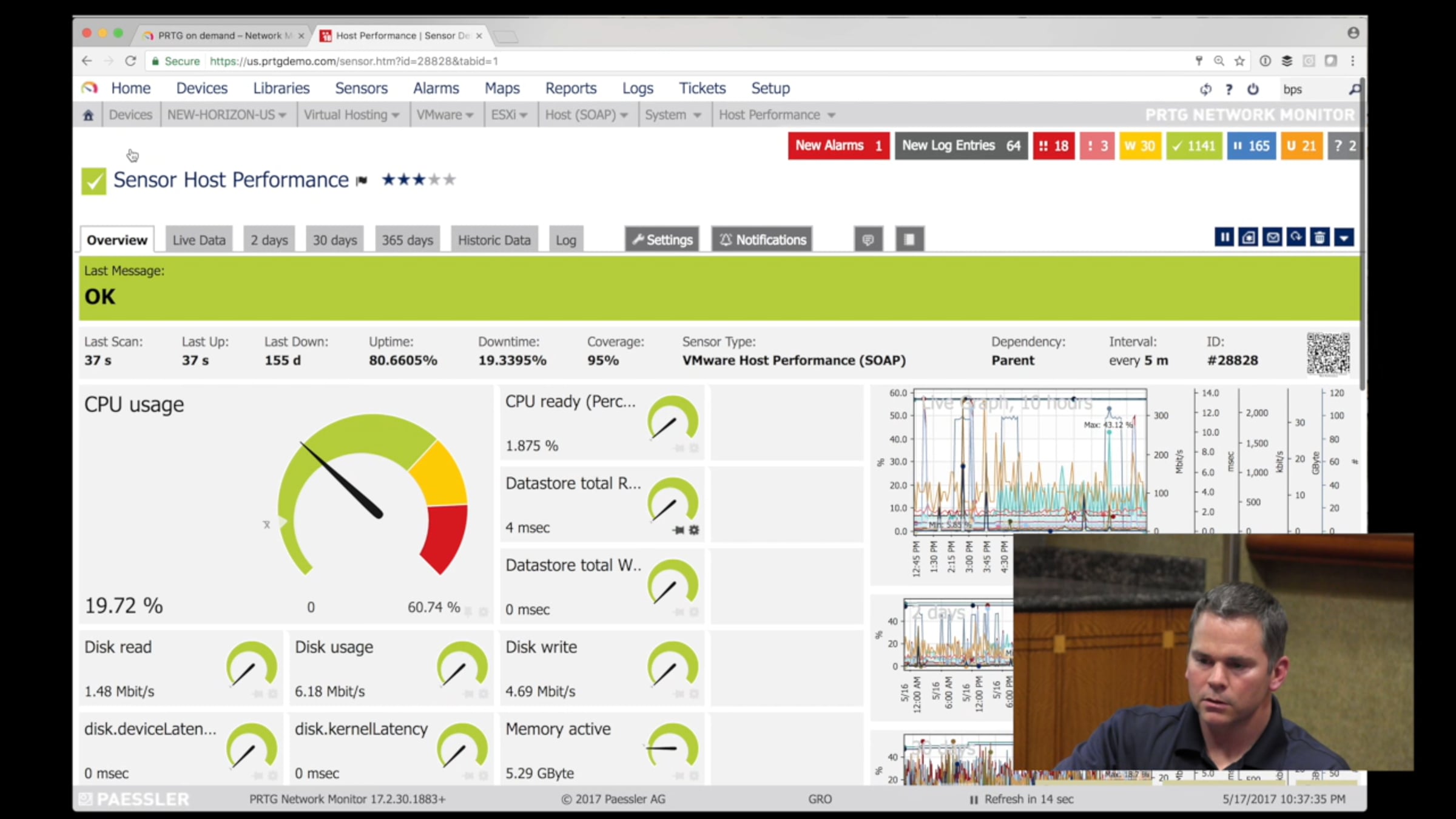Expand NEW-HORIZON-US breadcrumb dropdown
This screenshot has height=819, width=1456.
pos(283,115)
